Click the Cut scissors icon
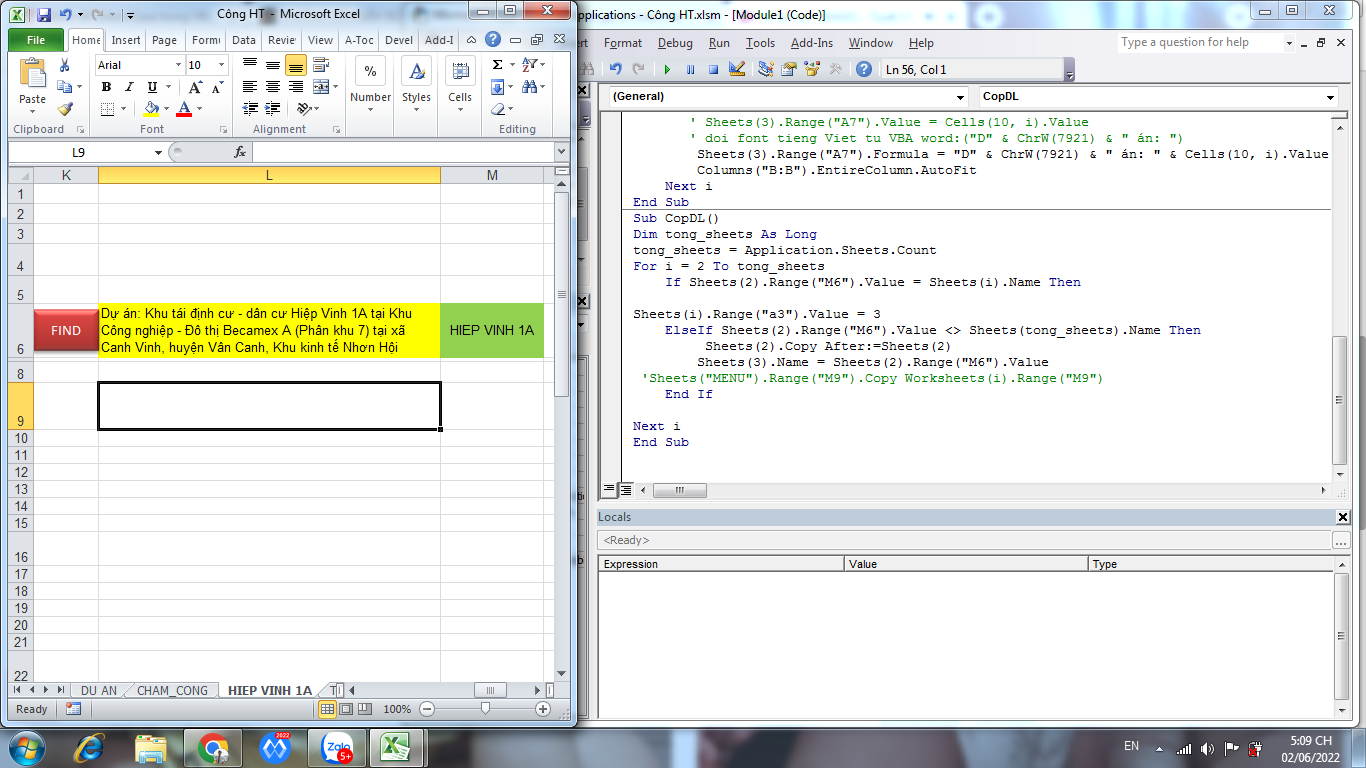The height and width of the screenshot is (768, 1366). pyautogui.click(x=65, y=65)
